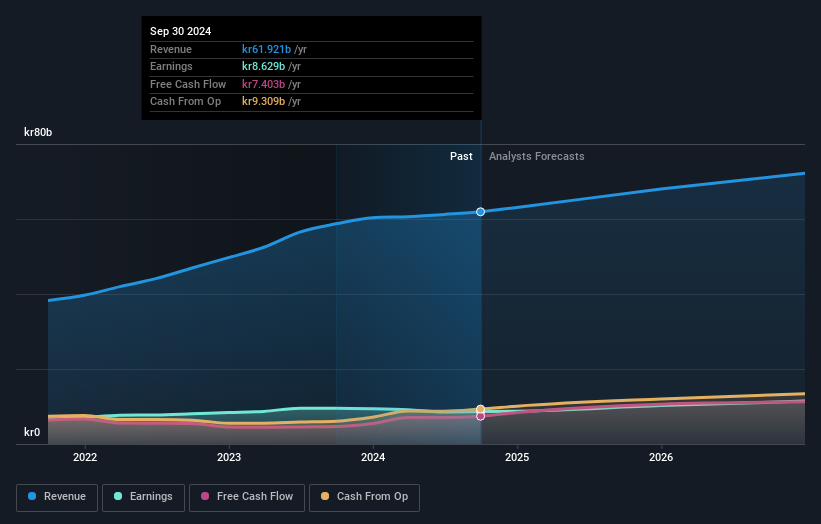
Task: Click the Cash From Op label in tooltip
Action: 185,102
